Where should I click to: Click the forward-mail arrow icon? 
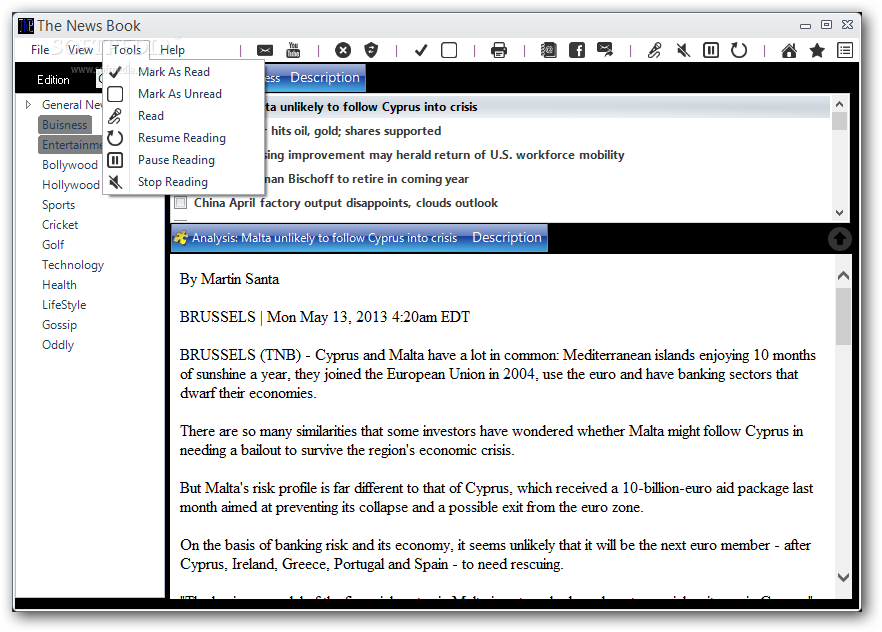coord(605,50)
